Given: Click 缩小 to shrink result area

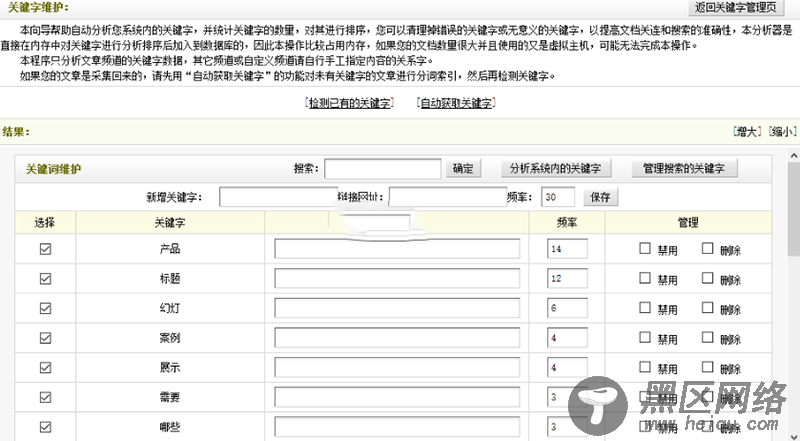Looking at the screenshot, I should (783, 132).
